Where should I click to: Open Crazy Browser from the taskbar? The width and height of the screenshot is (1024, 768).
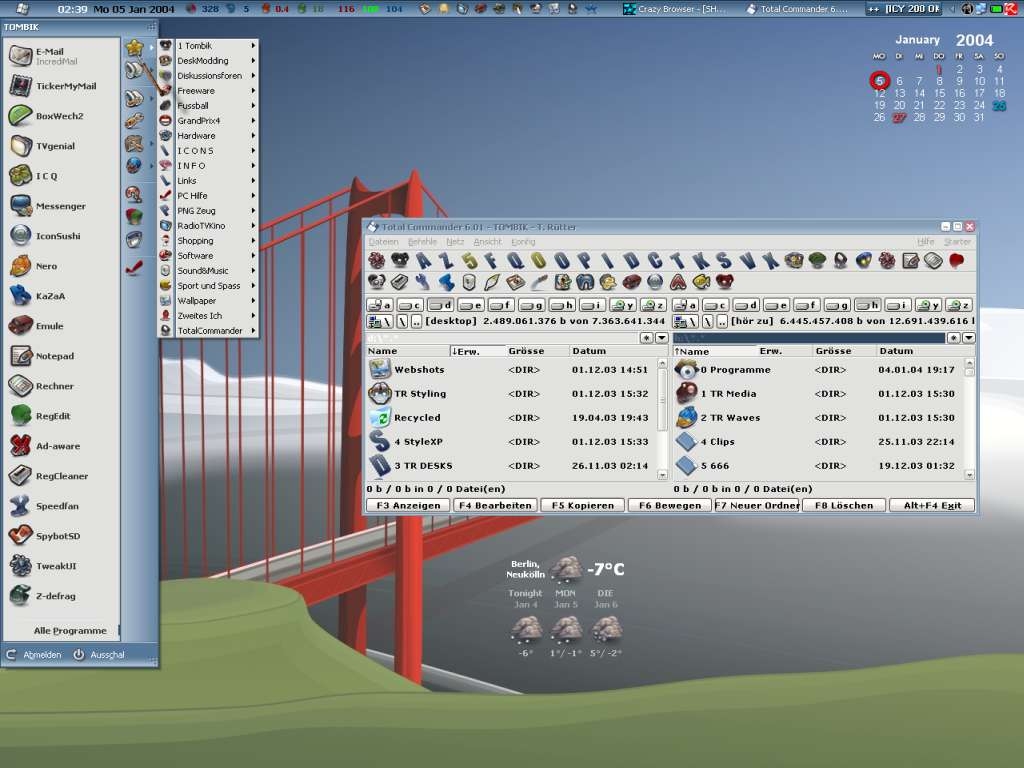point(675,9)
